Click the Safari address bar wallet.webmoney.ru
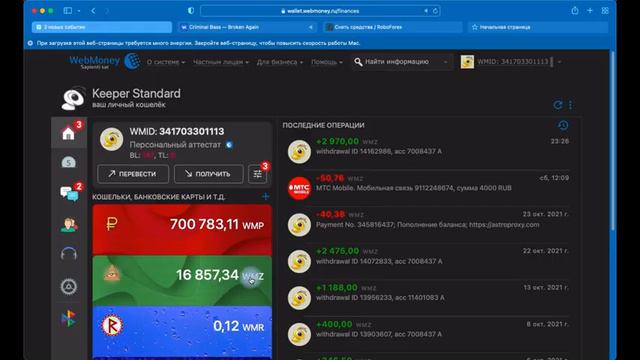 coord(320,11)
